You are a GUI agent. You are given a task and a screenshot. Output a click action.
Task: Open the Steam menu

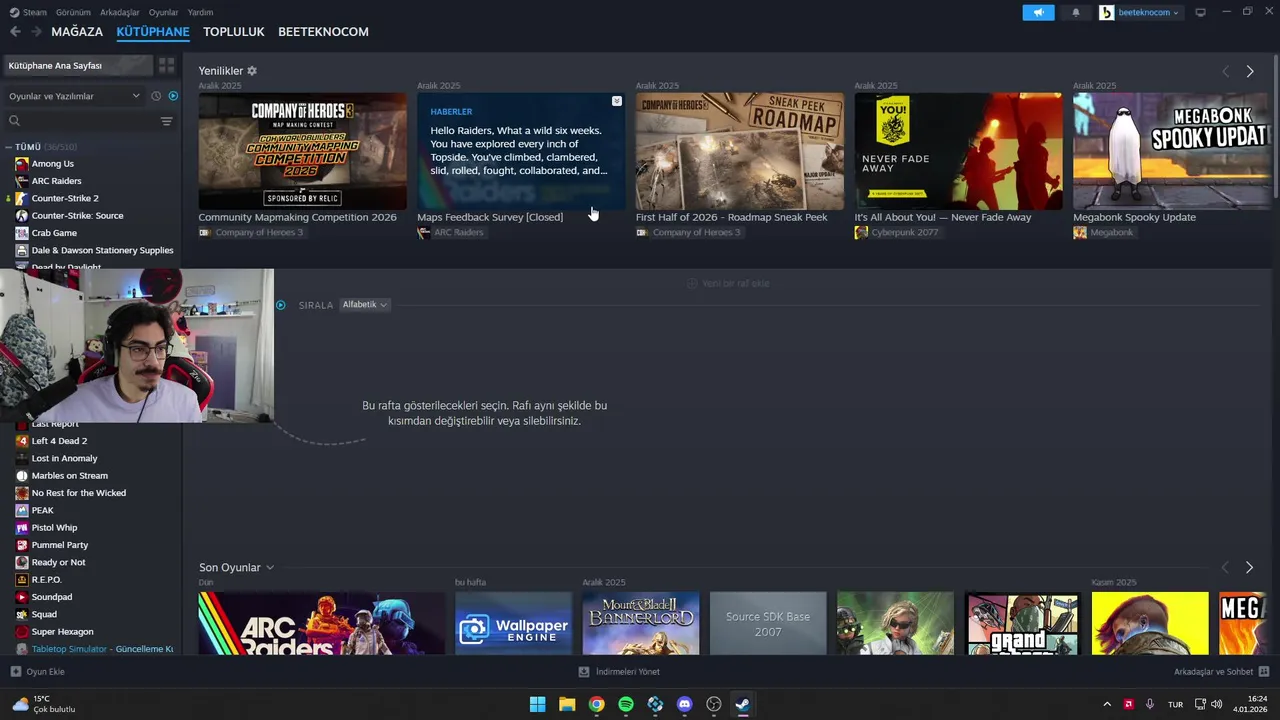pos(28,12)
